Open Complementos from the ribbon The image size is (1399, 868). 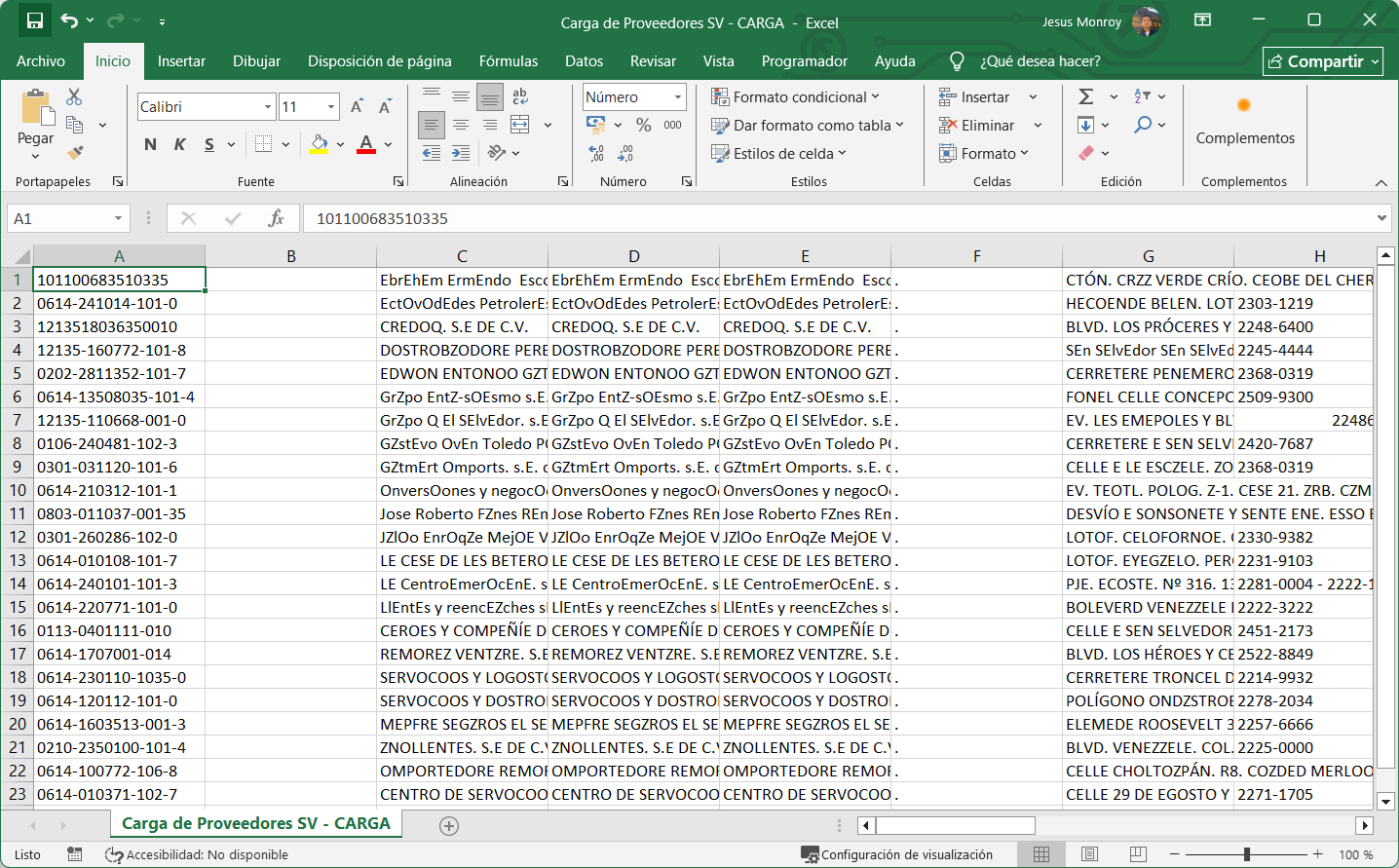tap(1244, 122)
